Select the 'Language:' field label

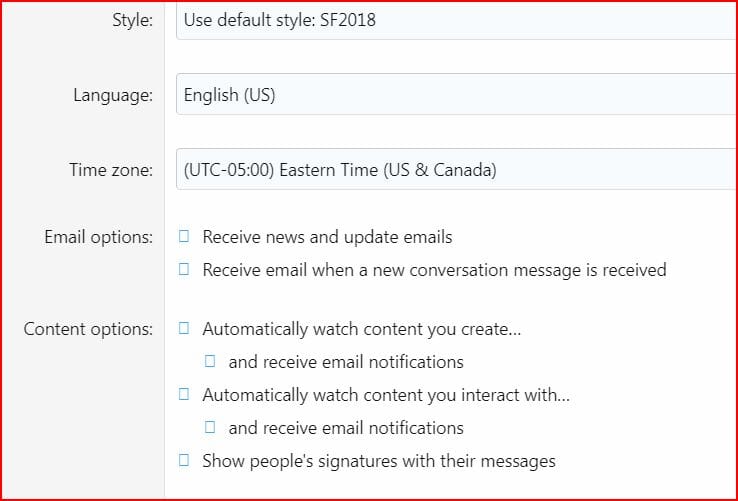click(x=113, y=96)
